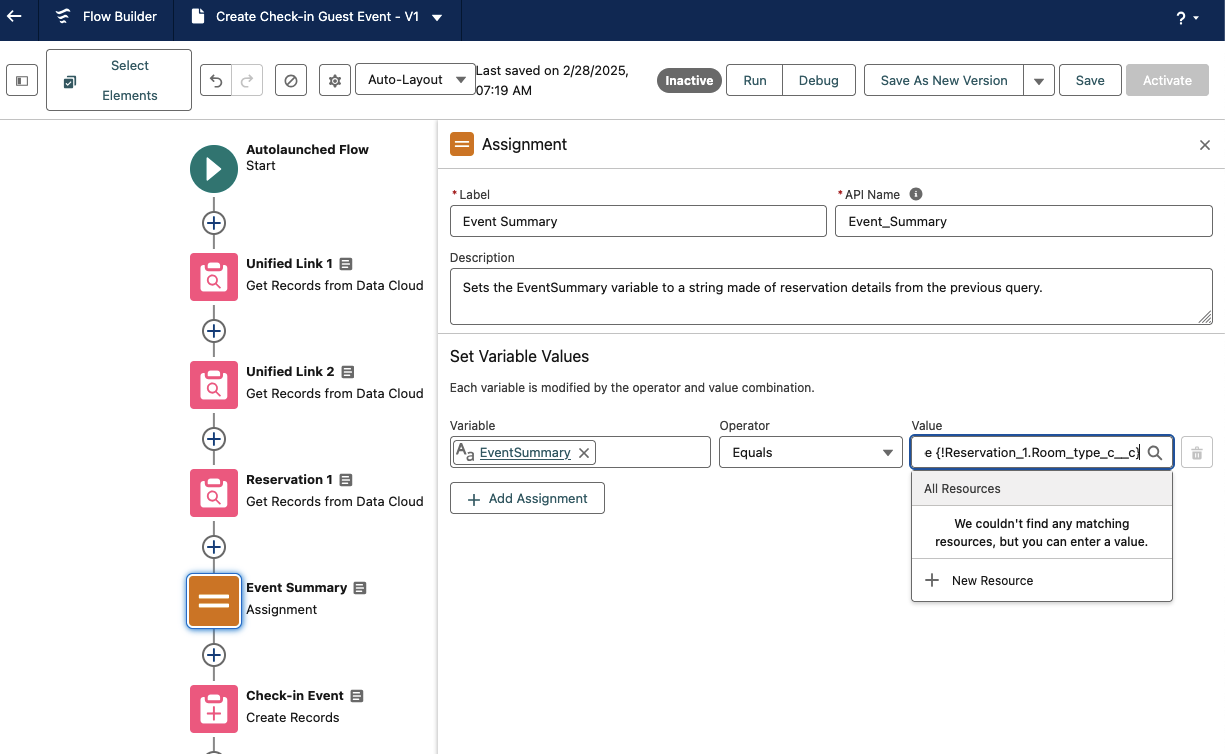Click the All Resources header

coord(1042,489)
